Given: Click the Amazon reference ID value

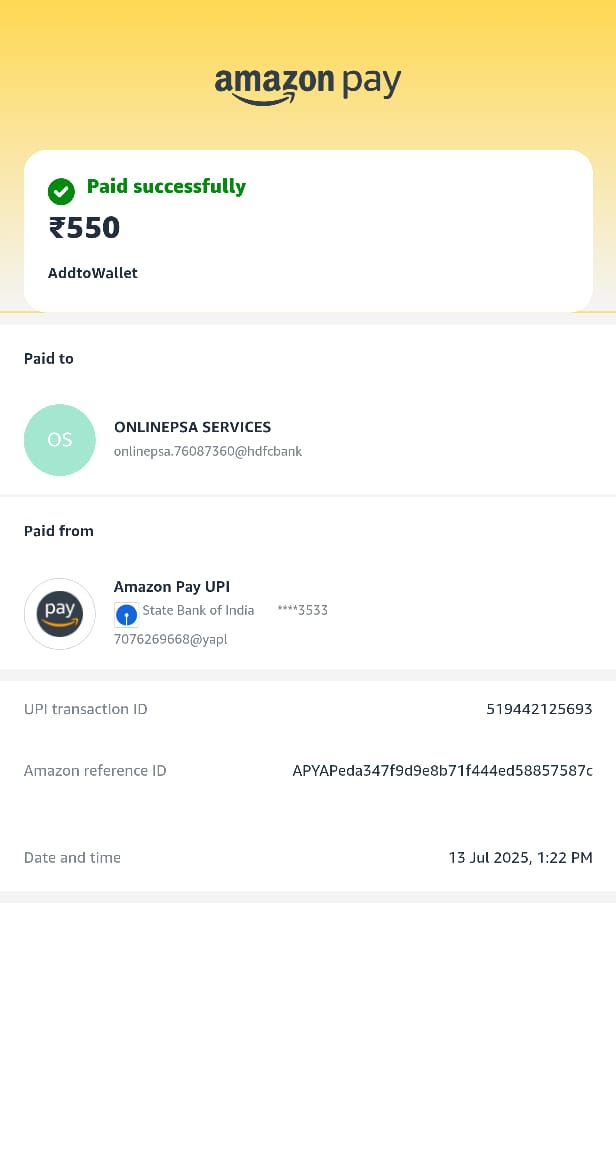Looking at the screenshot, I should click(442, 771).
